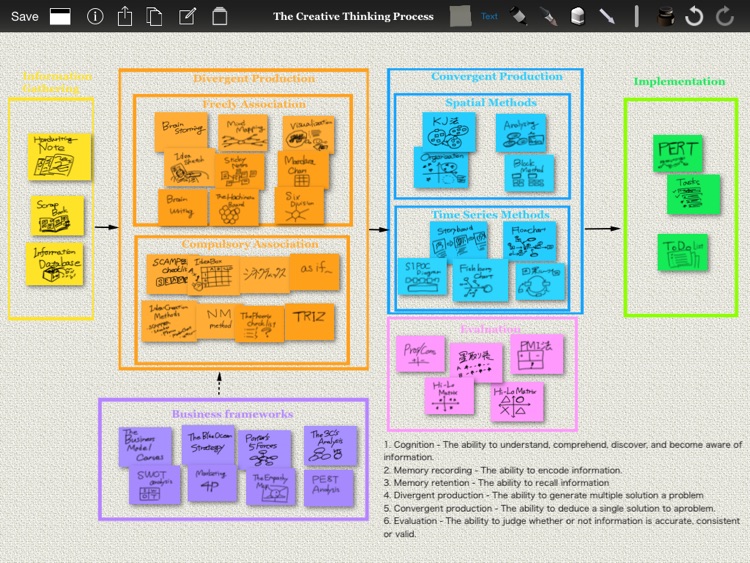This screenshot has height=563, width=750.
Task: Select the Analyzing blue sticky
Action: (521, 132)
